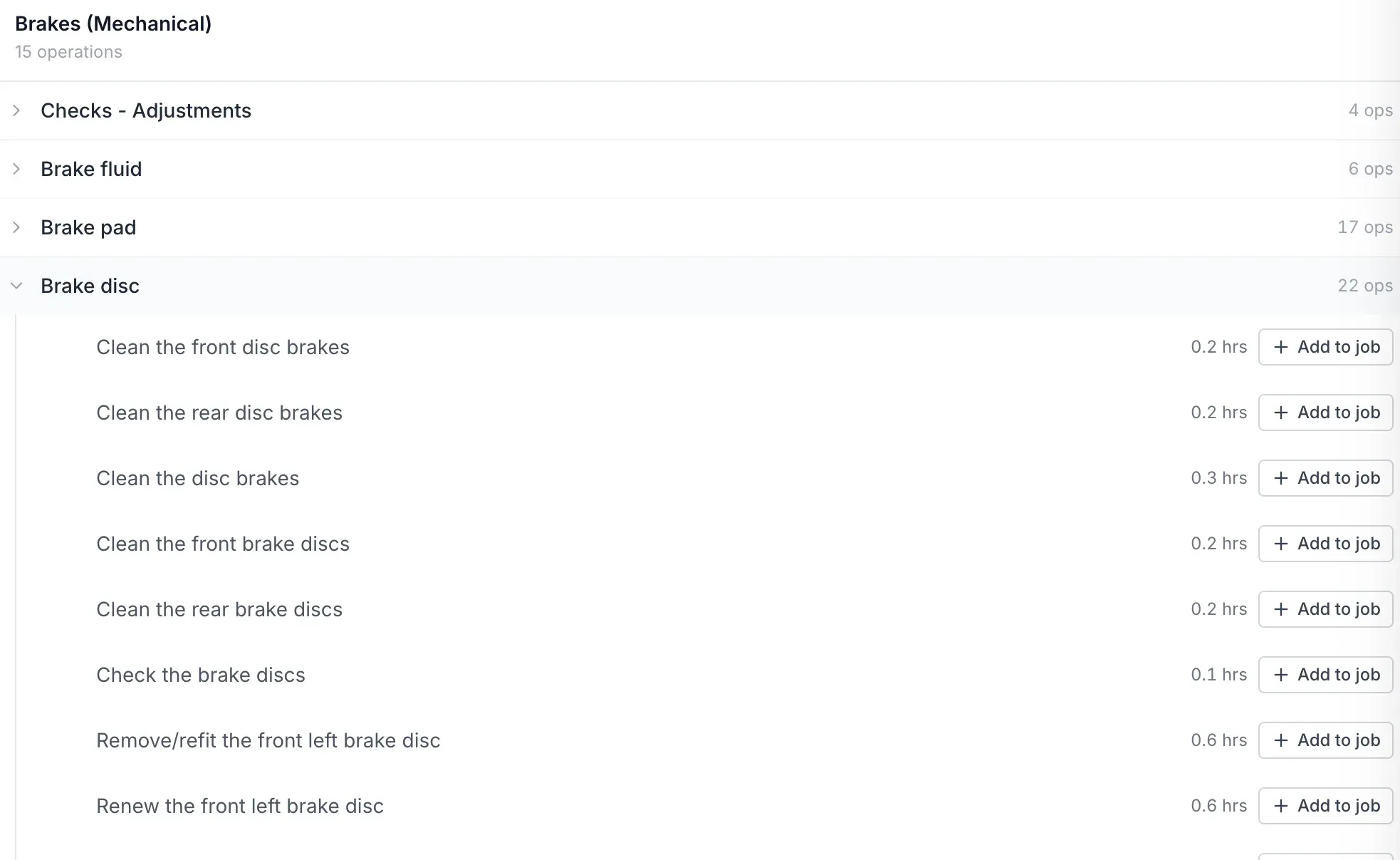This screenshot has width=1400, height=860.
Task: Click 'Remove/refit the front left brake disc' text
Action: pos(268,740)
